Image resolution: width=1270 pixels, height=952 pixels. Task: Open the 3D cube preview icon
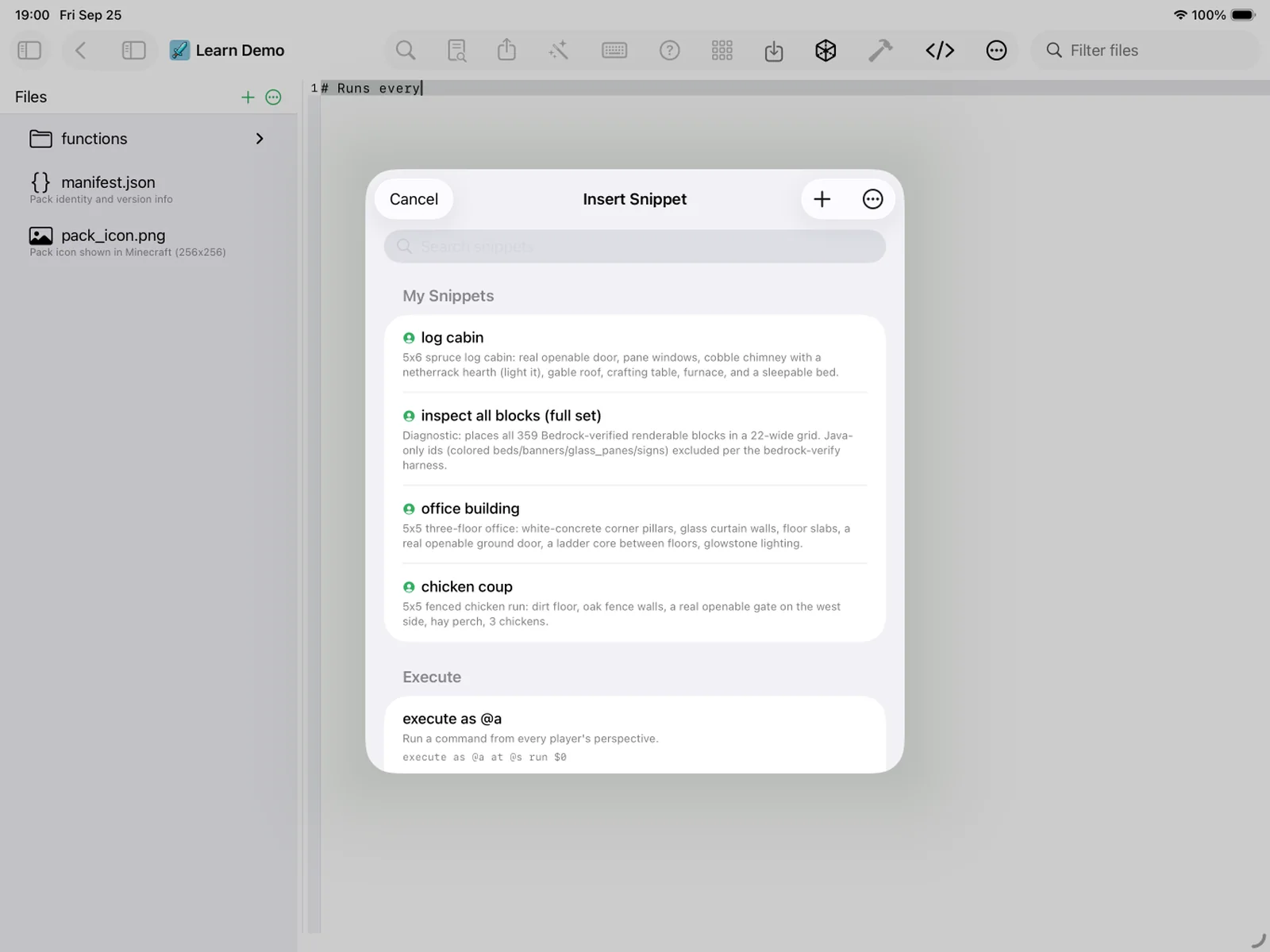(x=826, y=51)
